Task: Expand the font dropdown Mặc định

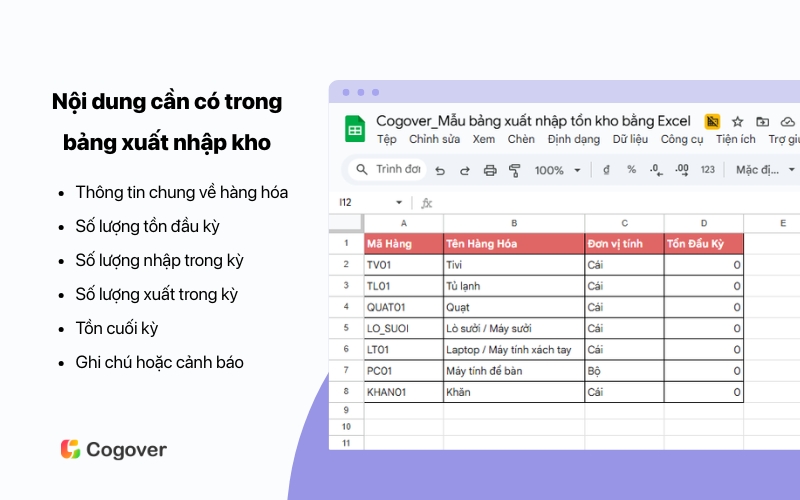Action: (765, 170)
